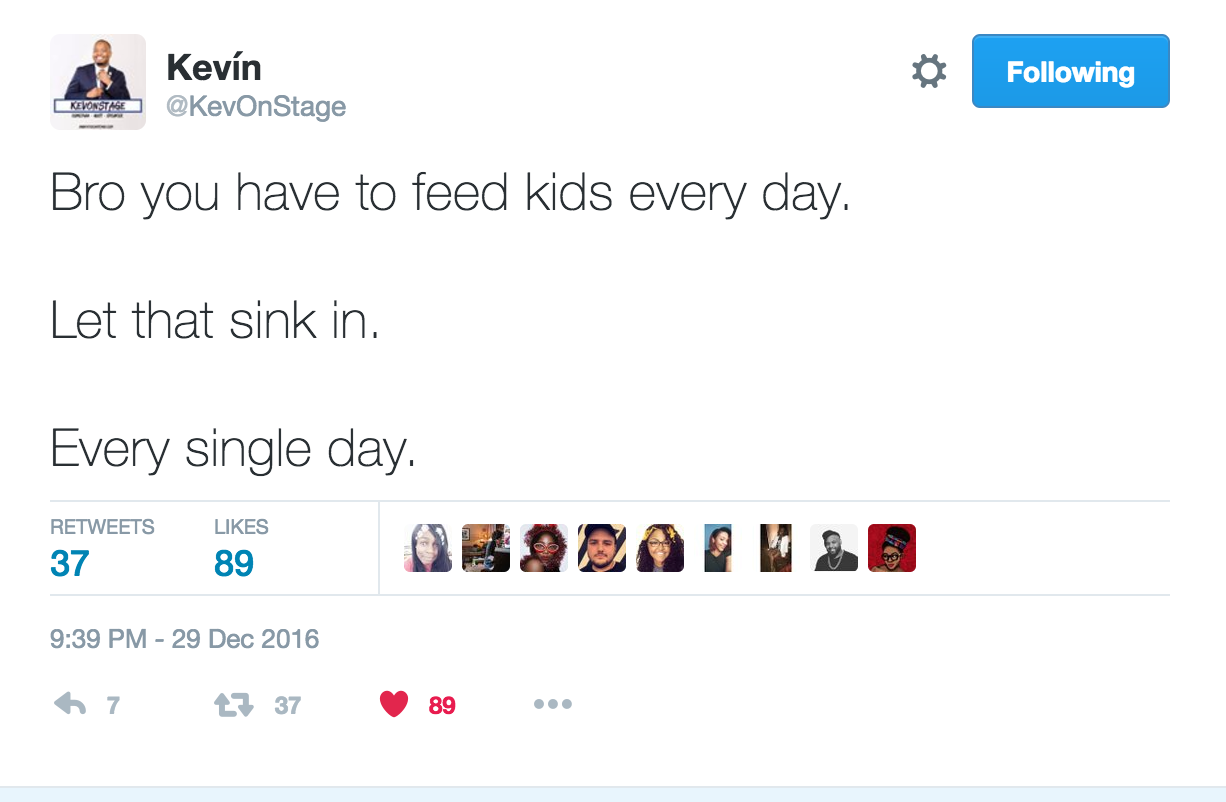Open the cartoon avatar with red background
1226x802 pixels.
pos(892,548)
